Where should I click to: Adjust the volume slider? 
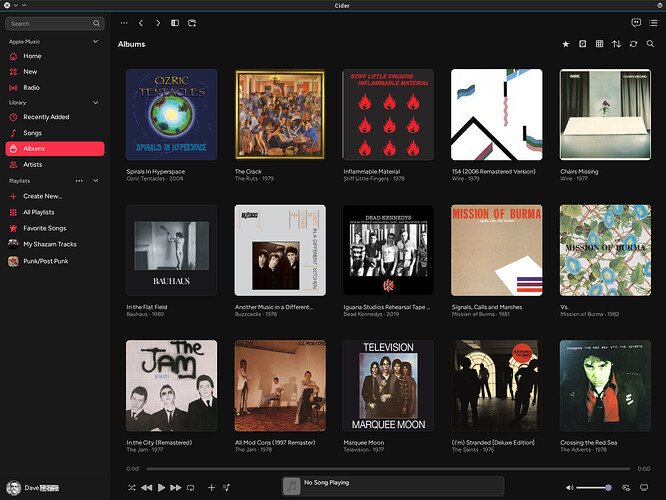594,488
